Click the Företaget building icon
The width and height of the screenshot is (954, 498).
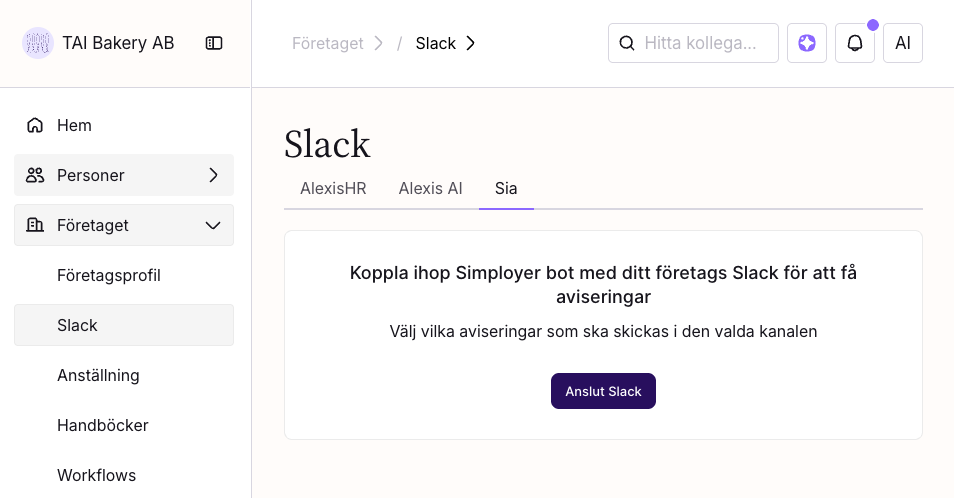click(x=35, y=225)
